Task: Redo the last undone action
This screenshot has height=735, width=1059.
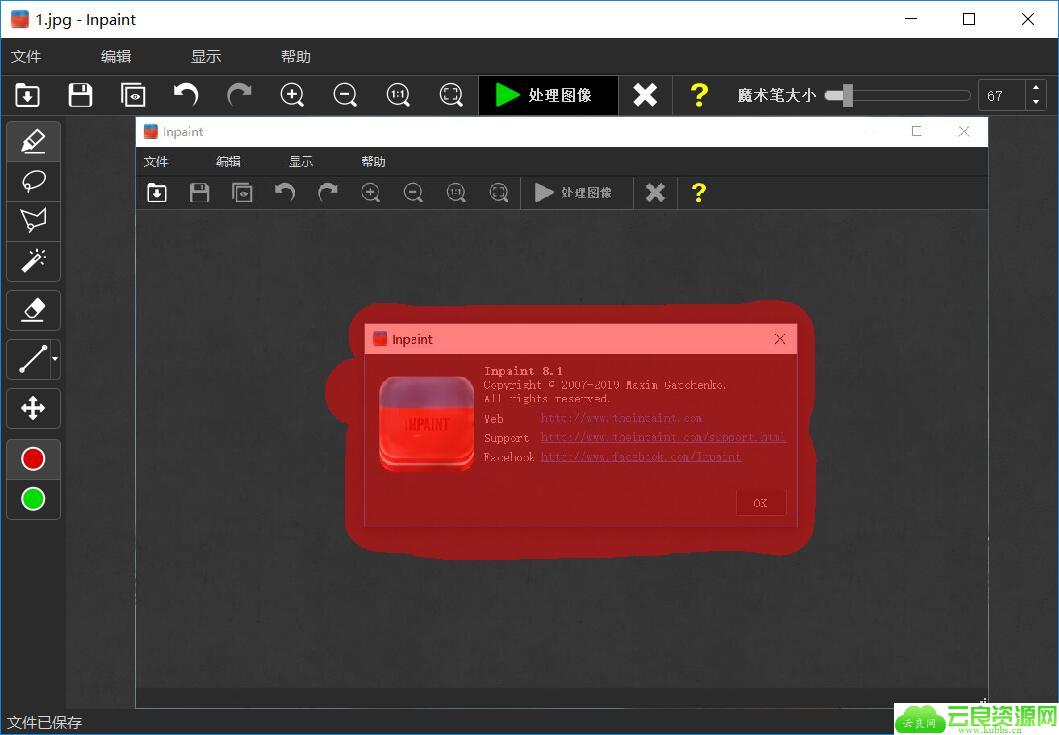Action: 239,95
